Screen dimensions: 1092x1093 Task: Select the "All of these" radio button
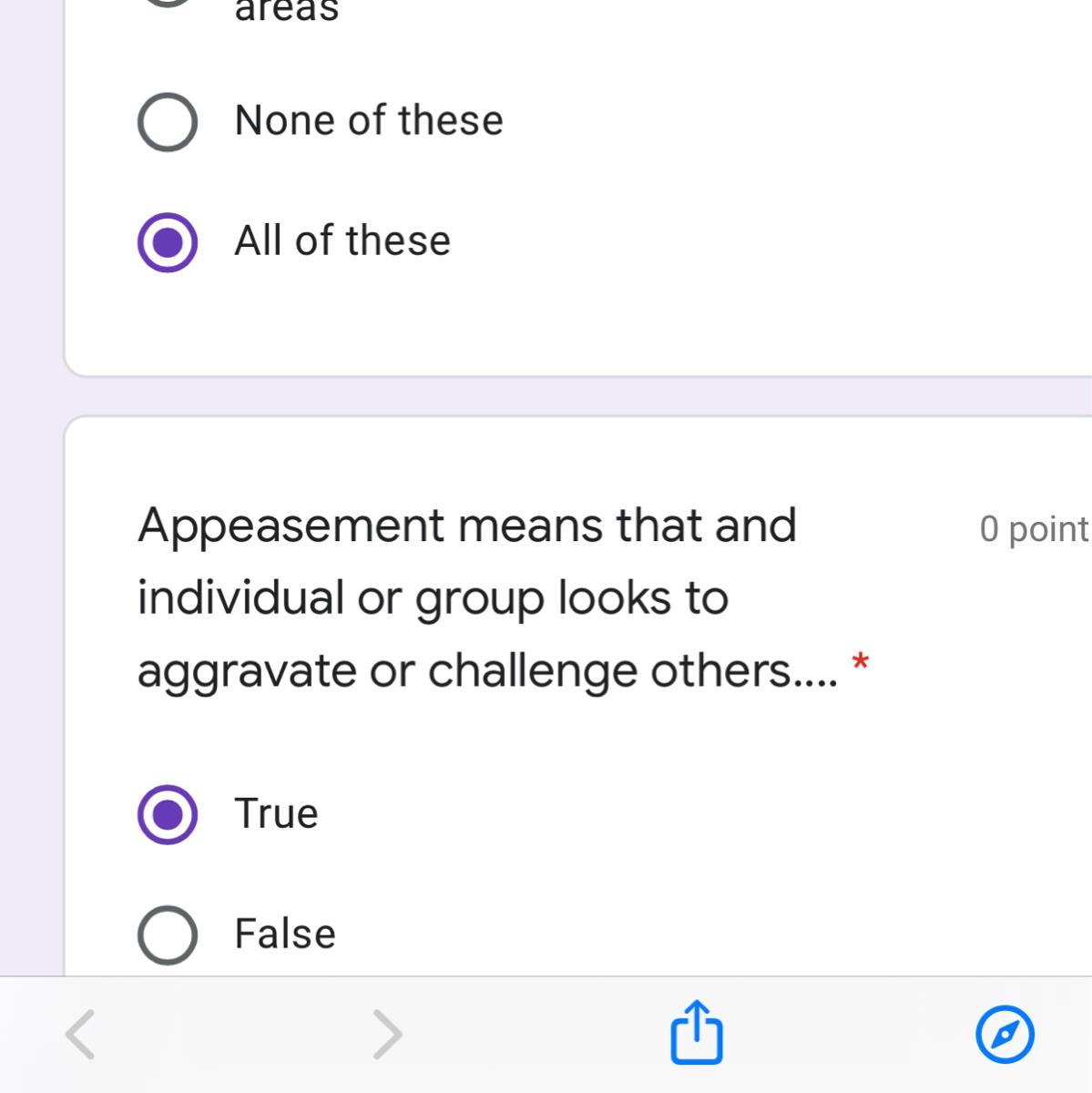pos(168,242)
